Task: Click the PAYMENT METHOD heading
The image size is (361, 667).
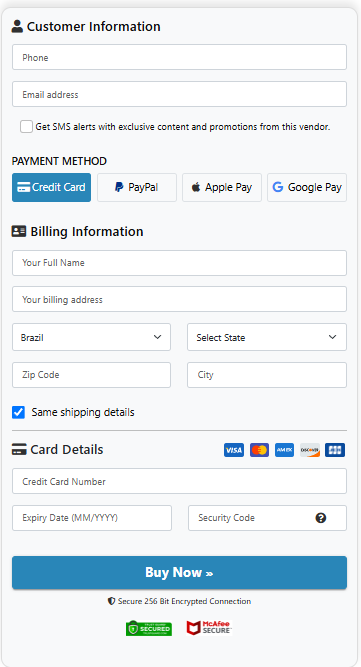Action: pyautogui.click(x=59, y=161)
